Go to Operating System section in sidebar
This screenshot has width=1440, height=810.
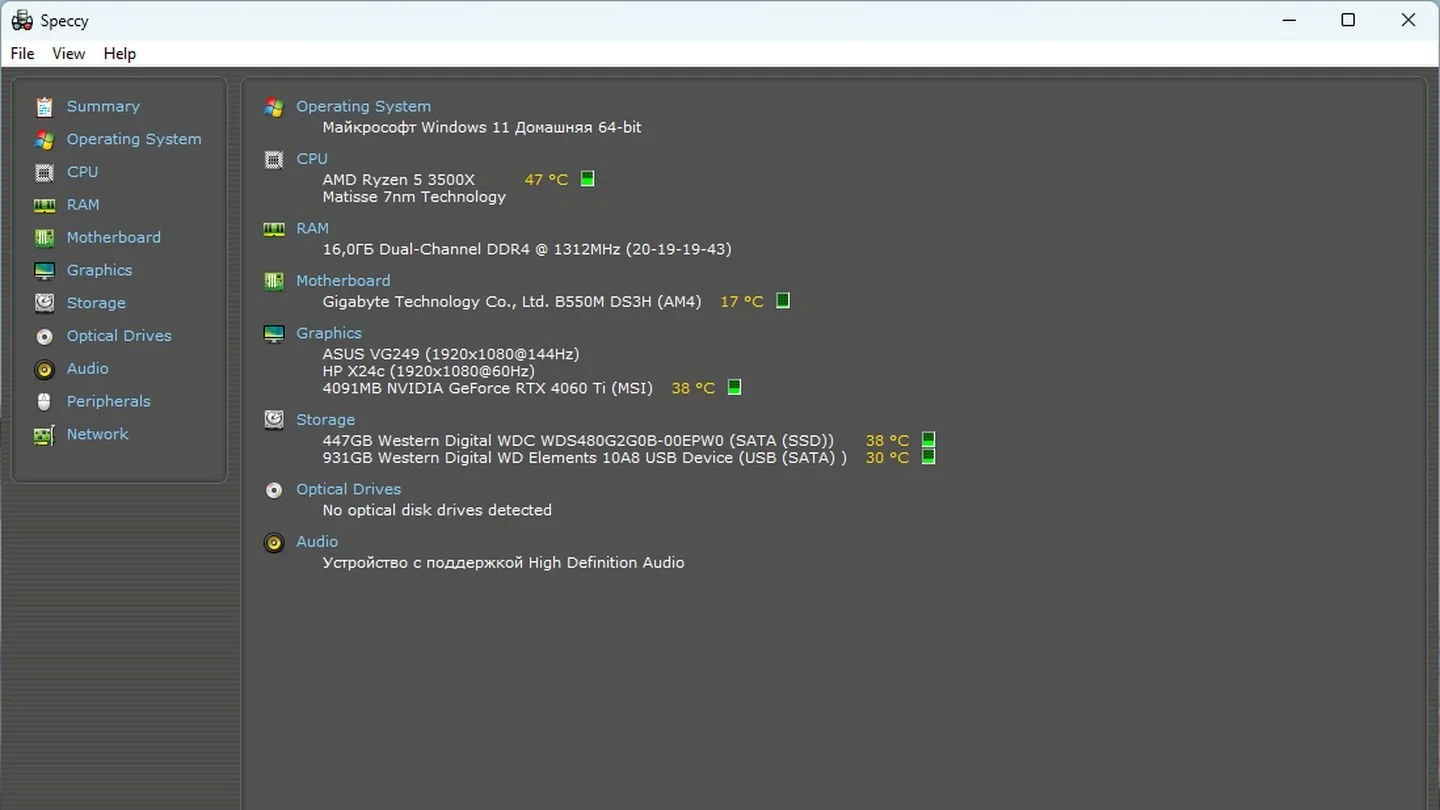(x=134, y=139)
